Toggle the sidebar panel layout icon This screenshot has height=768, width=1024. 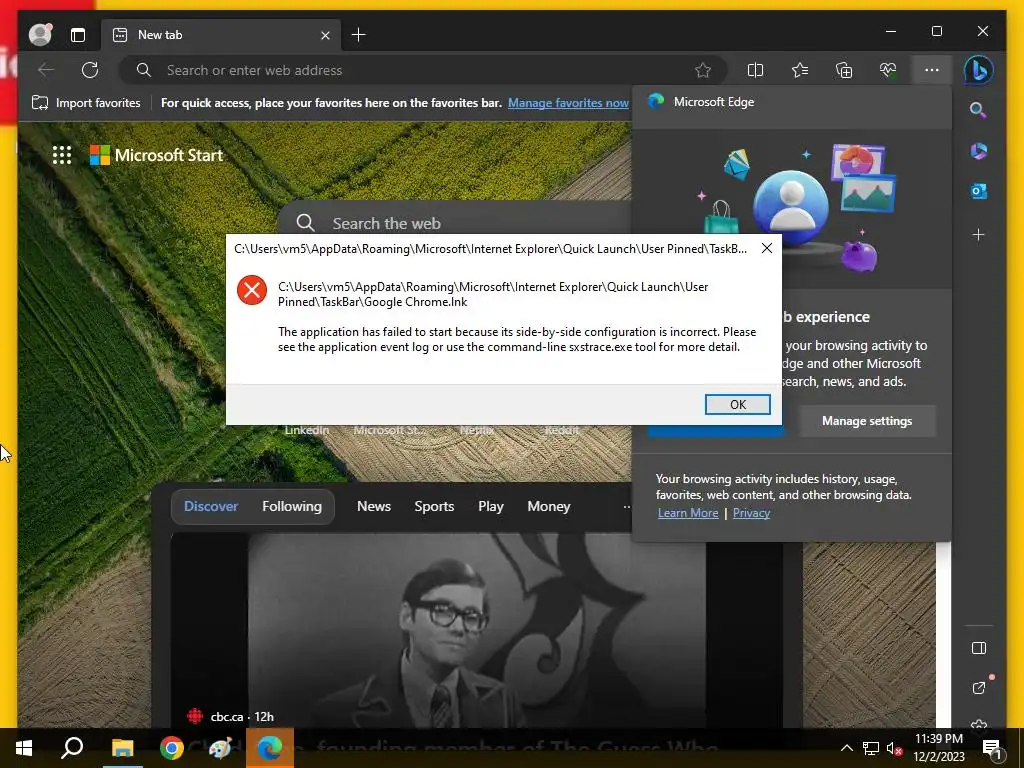978,648
